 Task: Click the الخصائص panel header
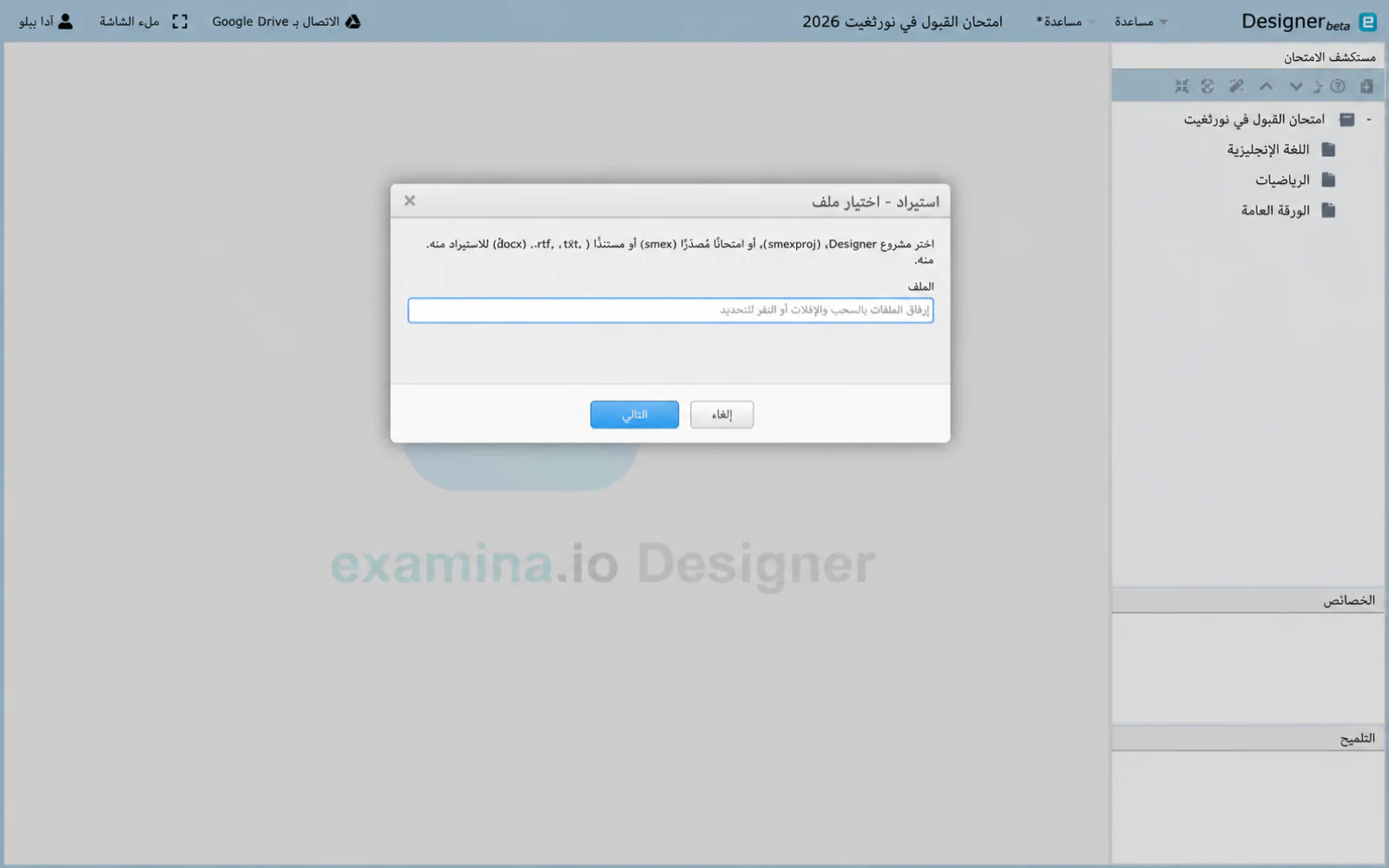1247,600
